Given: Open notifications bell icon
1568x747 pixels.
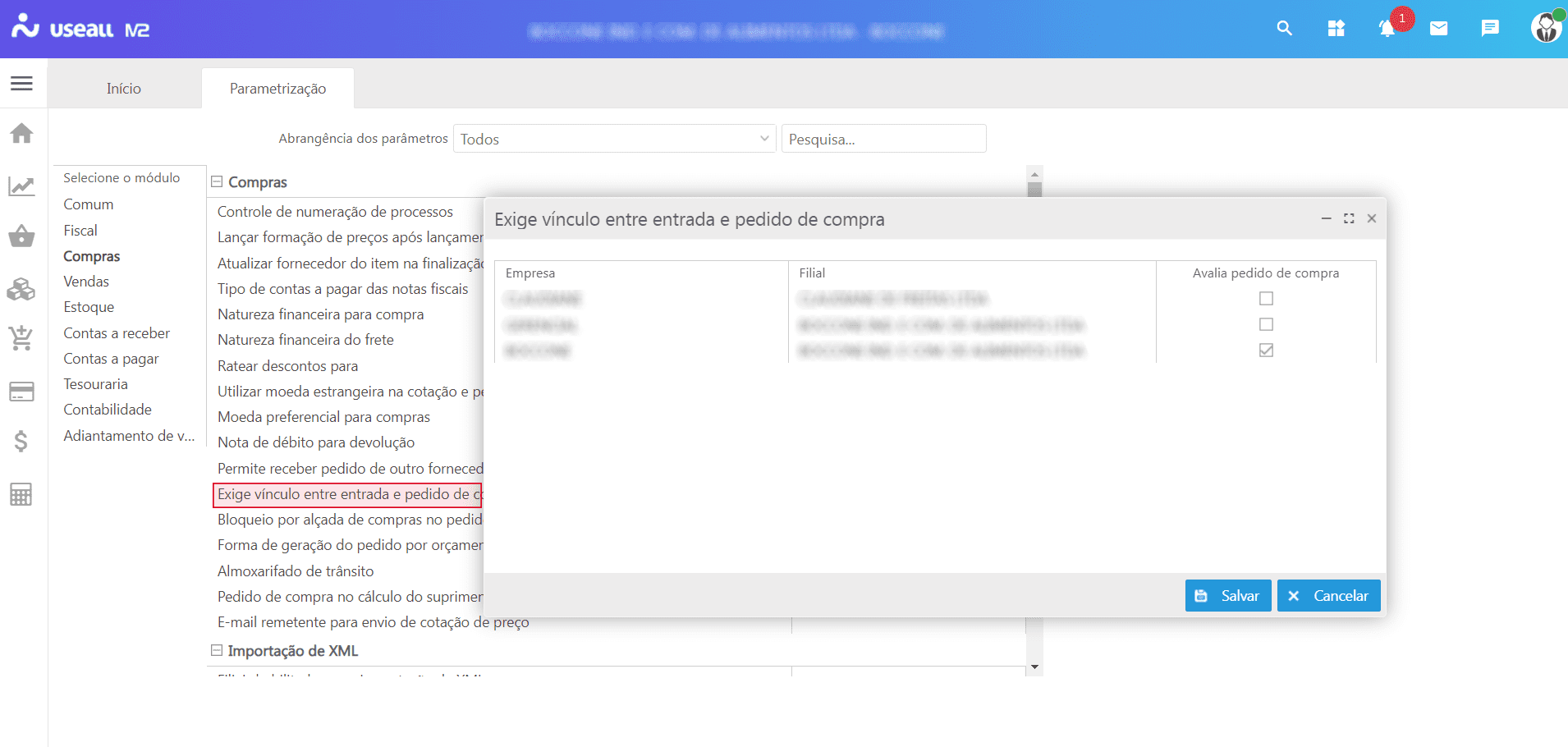Looking at the screenshot, I should (x=1387, y=29).
